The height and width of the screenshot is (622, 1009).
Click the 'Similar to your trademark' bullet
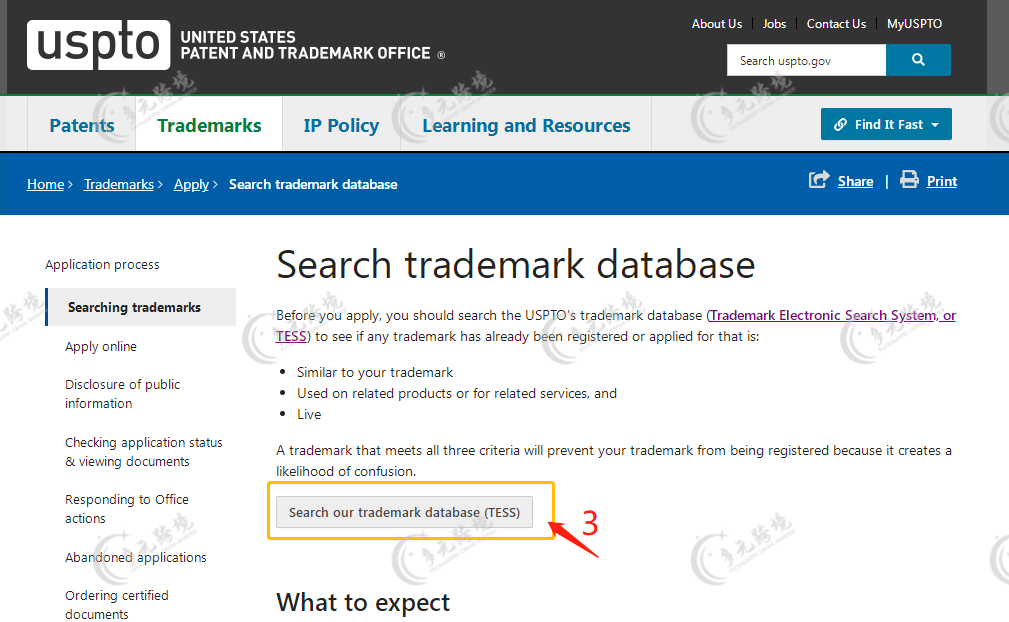click(375, 372)
